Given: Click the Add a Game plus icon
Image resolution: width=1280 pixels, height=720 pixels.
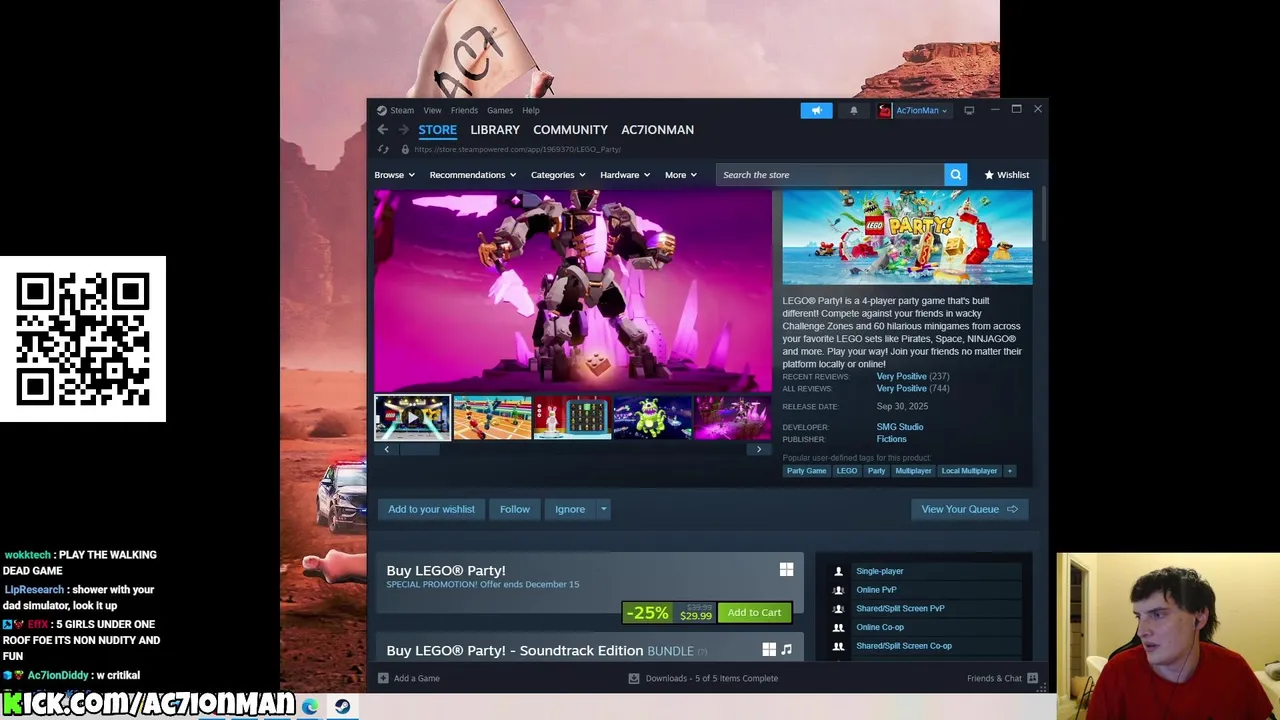Looking at the screenshot, I should pos(383,678).
